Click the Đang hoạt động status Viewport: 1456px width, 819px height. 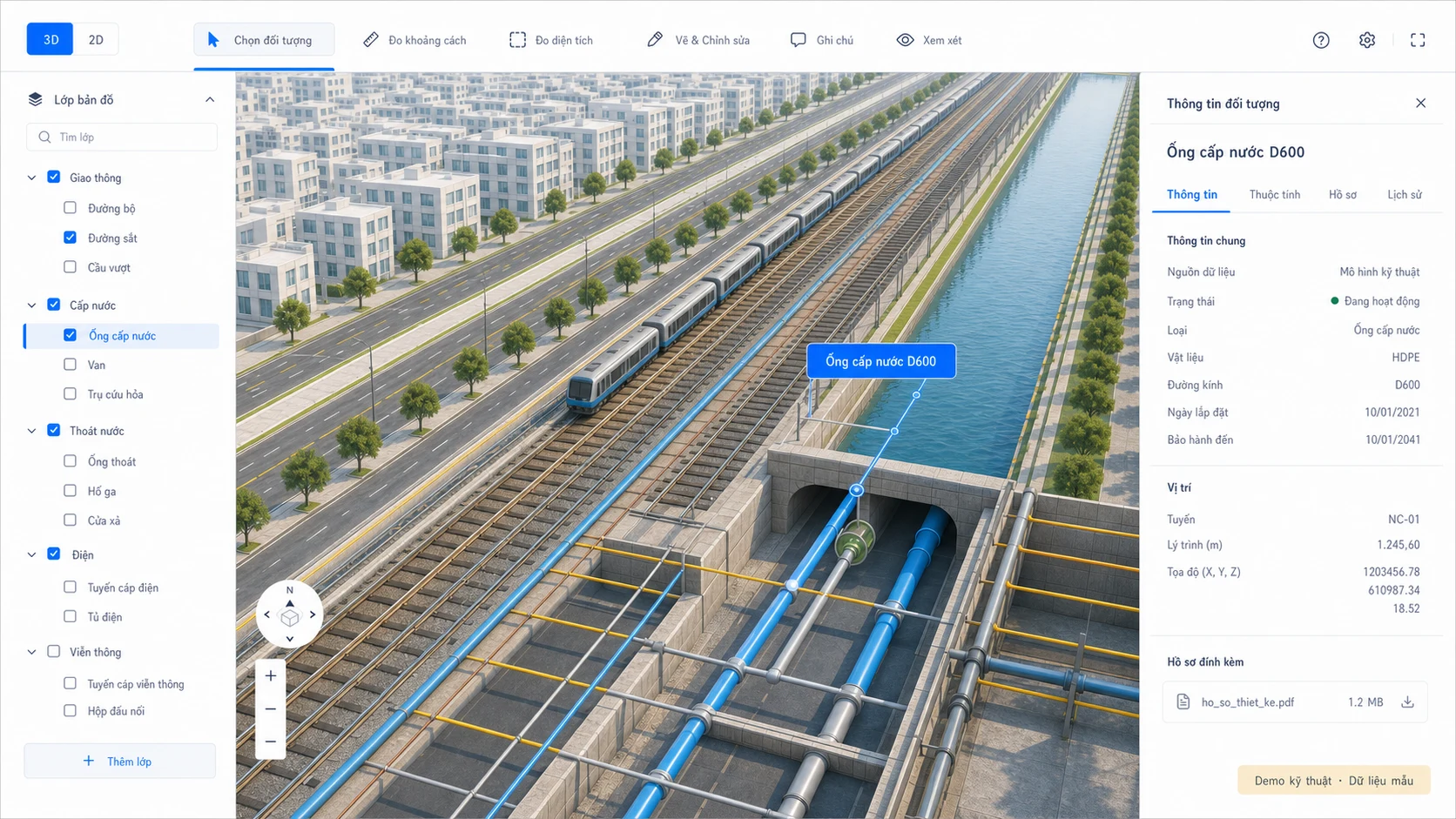point(1375,301)
